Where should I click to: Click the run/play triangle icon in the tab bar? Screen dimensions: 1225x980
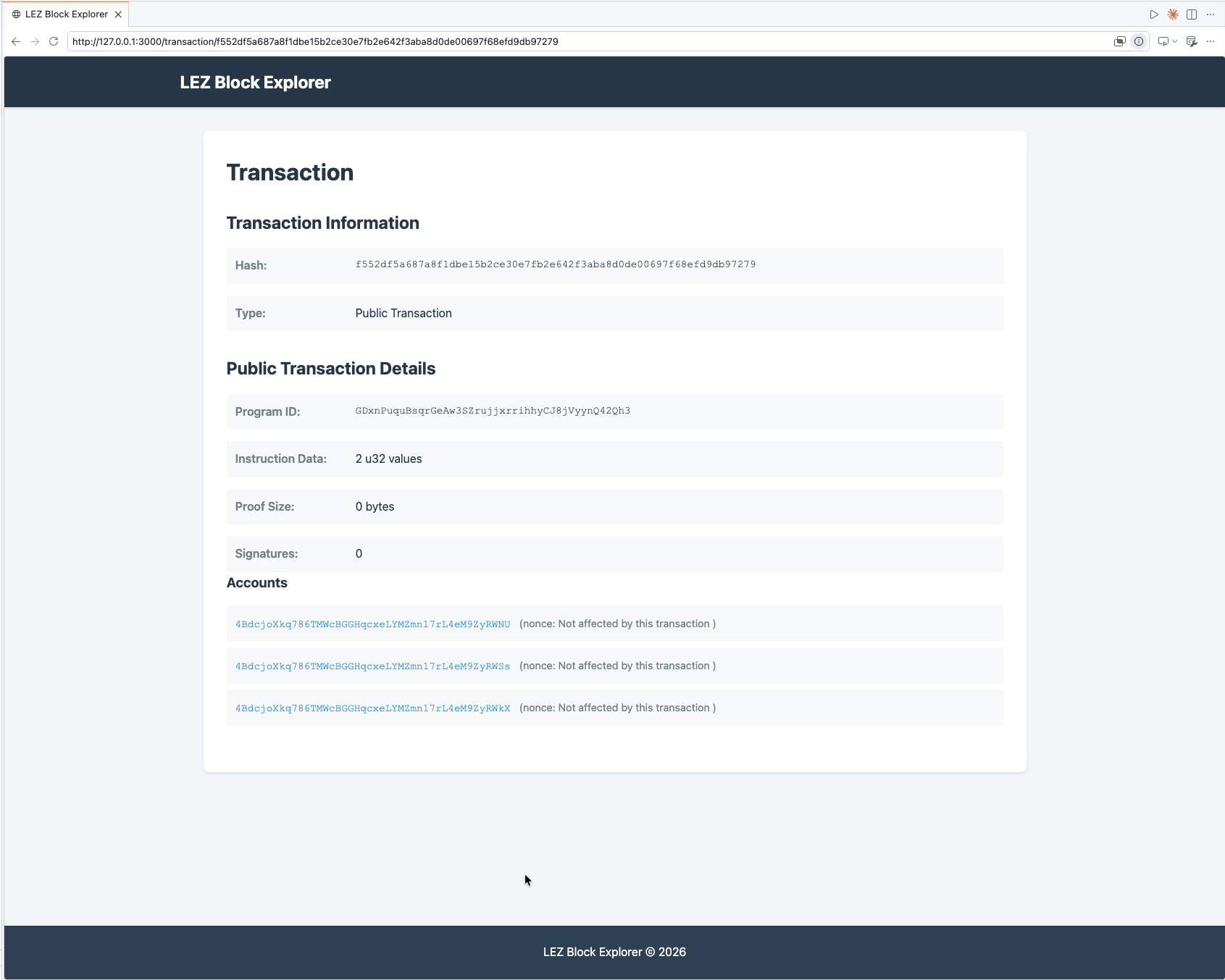(x=1154, y=14)
